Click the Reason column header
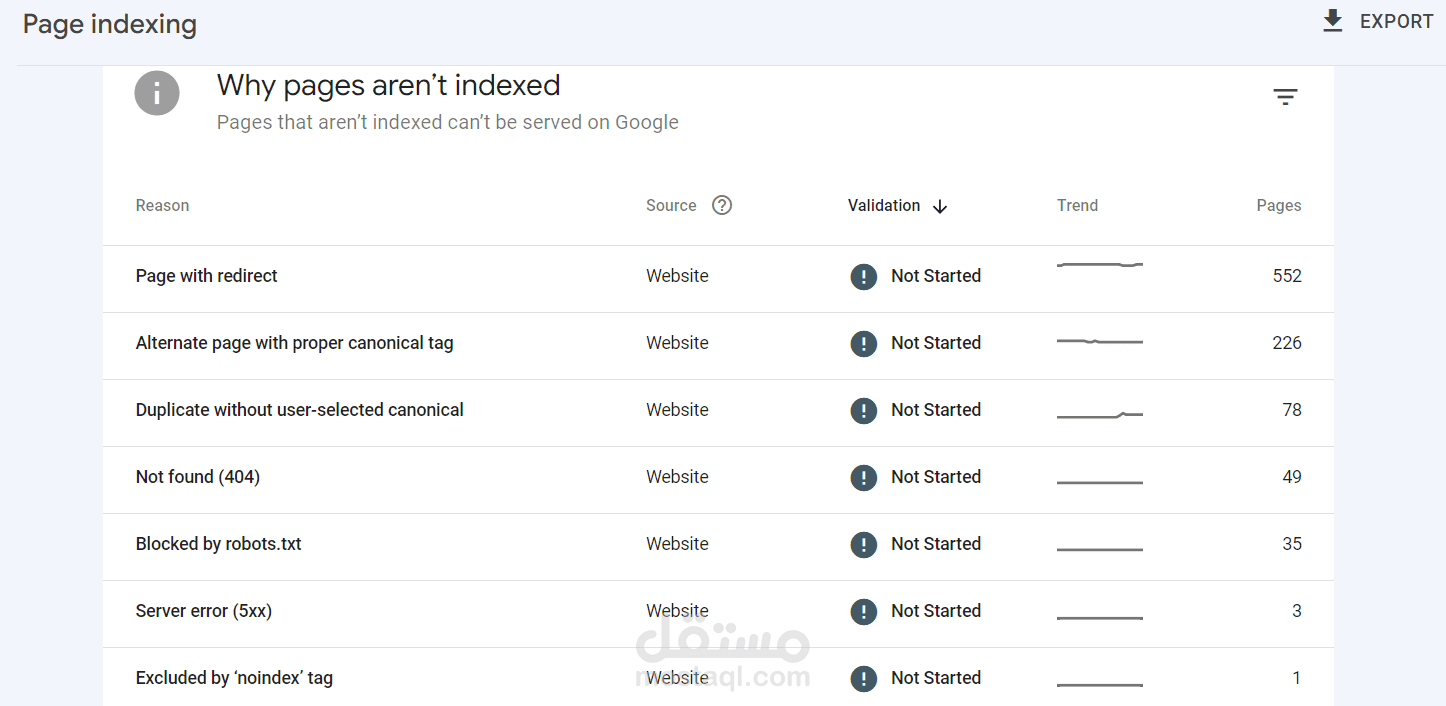This screenshot has height=706, width=1446. click(x=162, y=205)
